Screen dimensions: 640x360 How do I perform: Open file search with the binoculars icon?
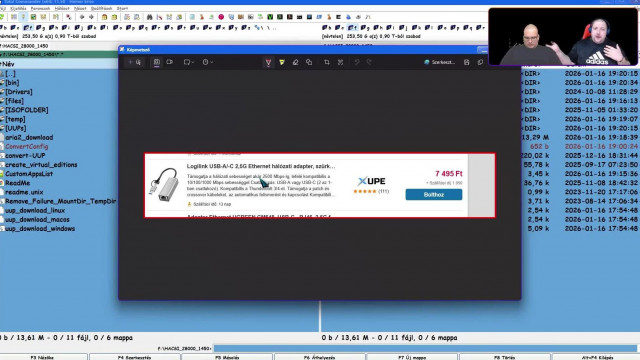pyautogui.click(x=149, y=17)
